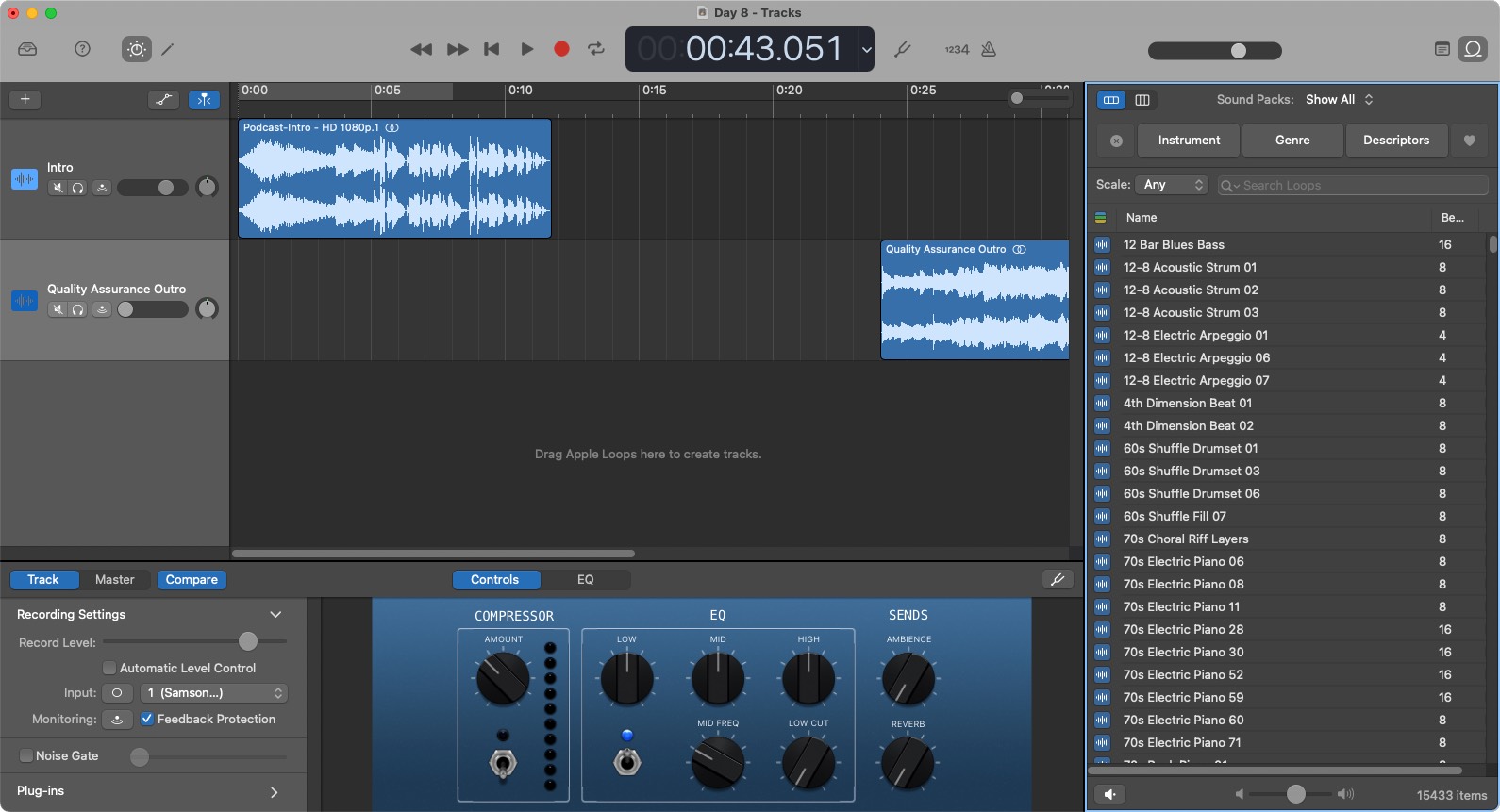Enable Automatic Level Control checkbox
The image size is (1500, 812).
109,668
